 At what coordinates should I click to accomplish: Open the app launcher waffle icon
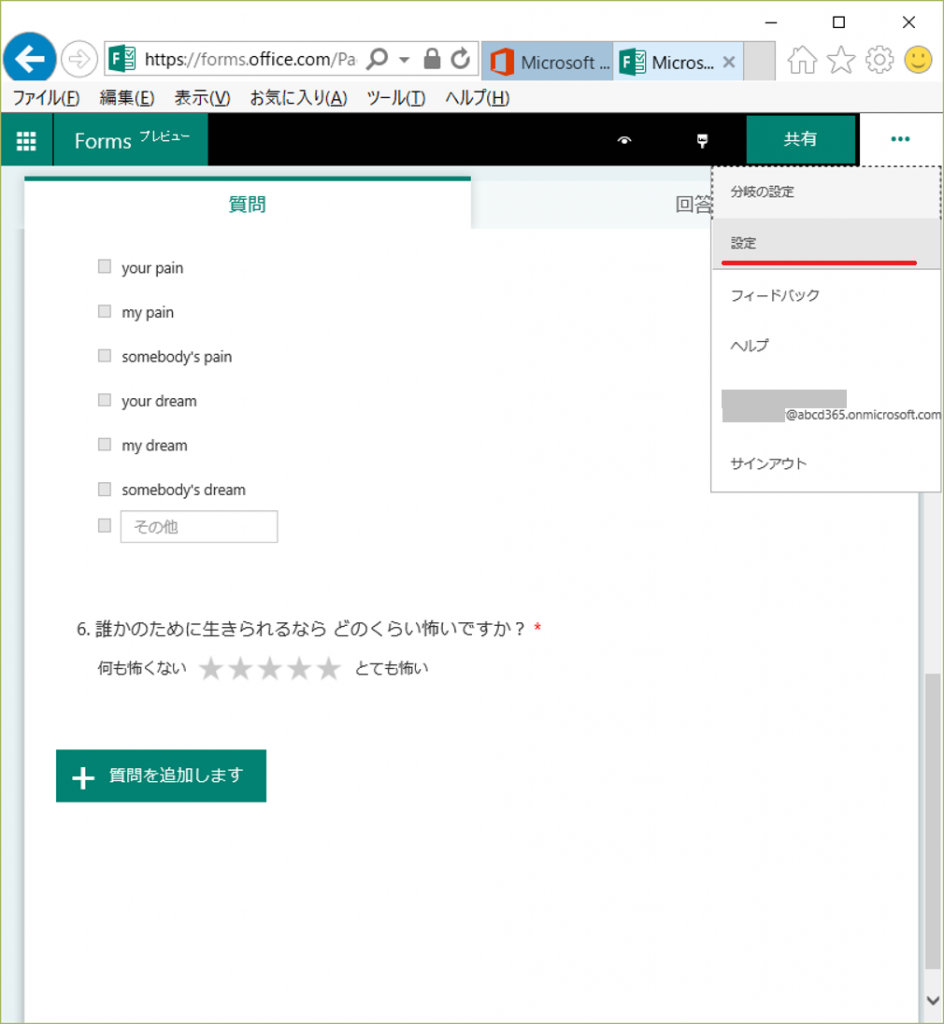click(26, 140)
